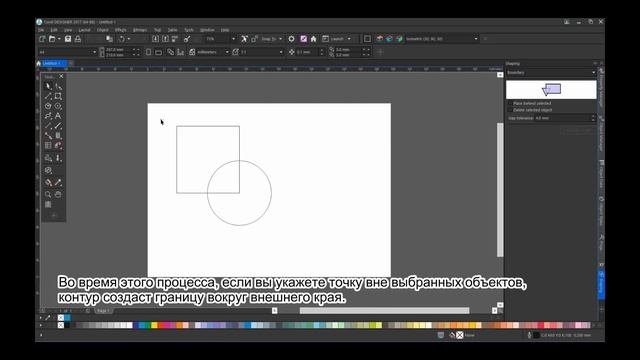
Task: Pick the black swatch in the palette
Action: 67,325
